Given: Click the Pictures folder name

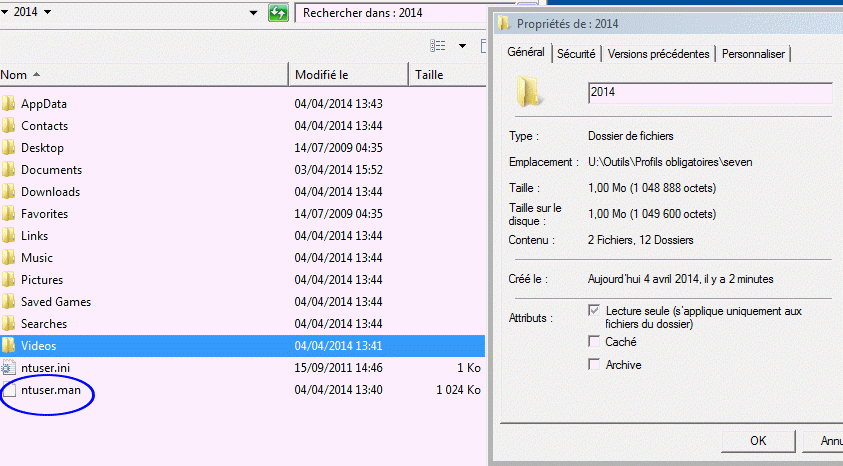Looking at the screenshot, I should pos(42,280).
